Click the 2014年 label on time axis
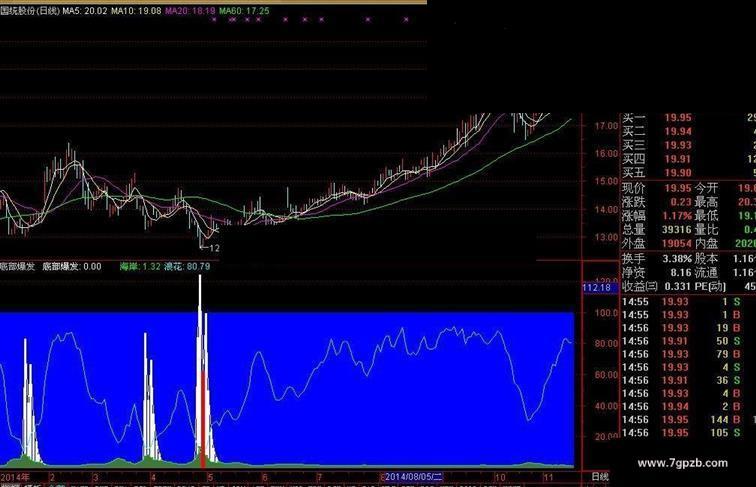This screenshot has height=487, width=756. tap(14, 477)
